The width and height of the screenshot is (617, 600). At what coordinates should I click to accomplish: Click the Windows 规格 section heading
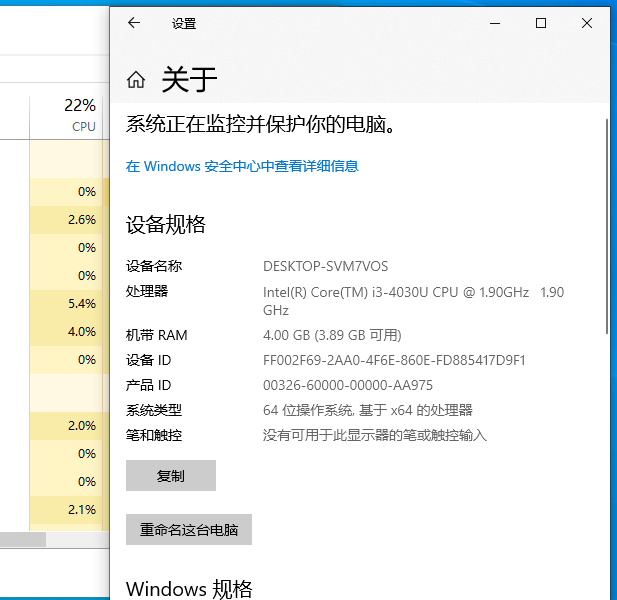coord(189,589)
